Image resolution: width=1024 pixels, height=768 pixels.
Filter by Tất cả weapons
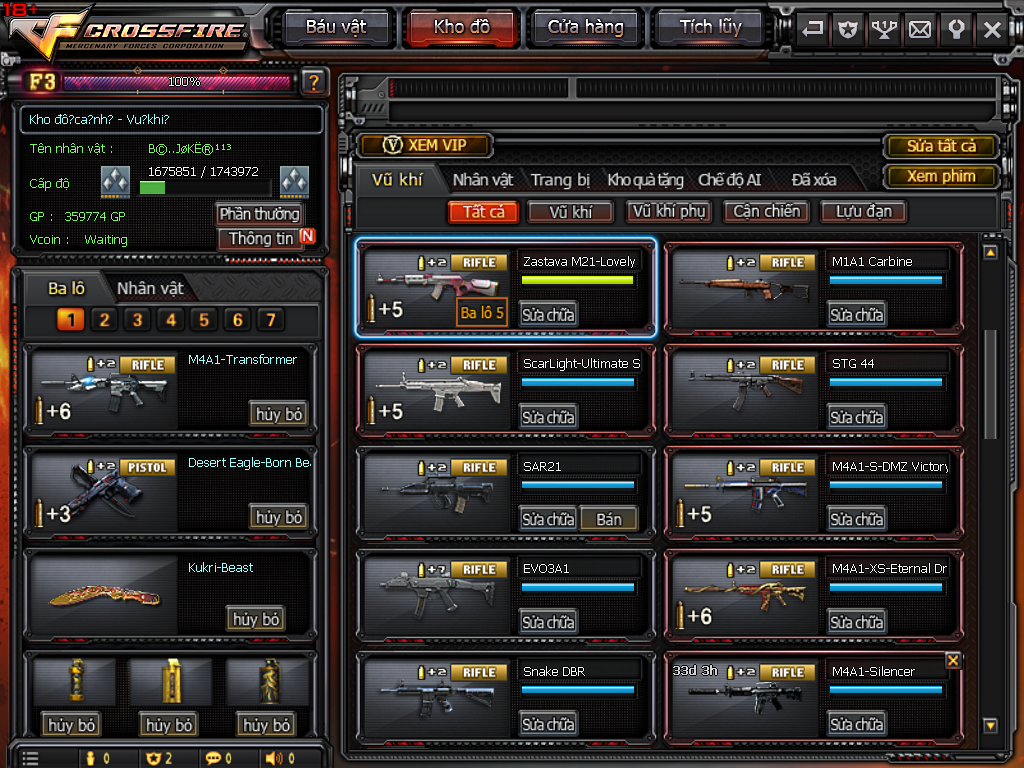pyautogui.click(x=483, y=212)
